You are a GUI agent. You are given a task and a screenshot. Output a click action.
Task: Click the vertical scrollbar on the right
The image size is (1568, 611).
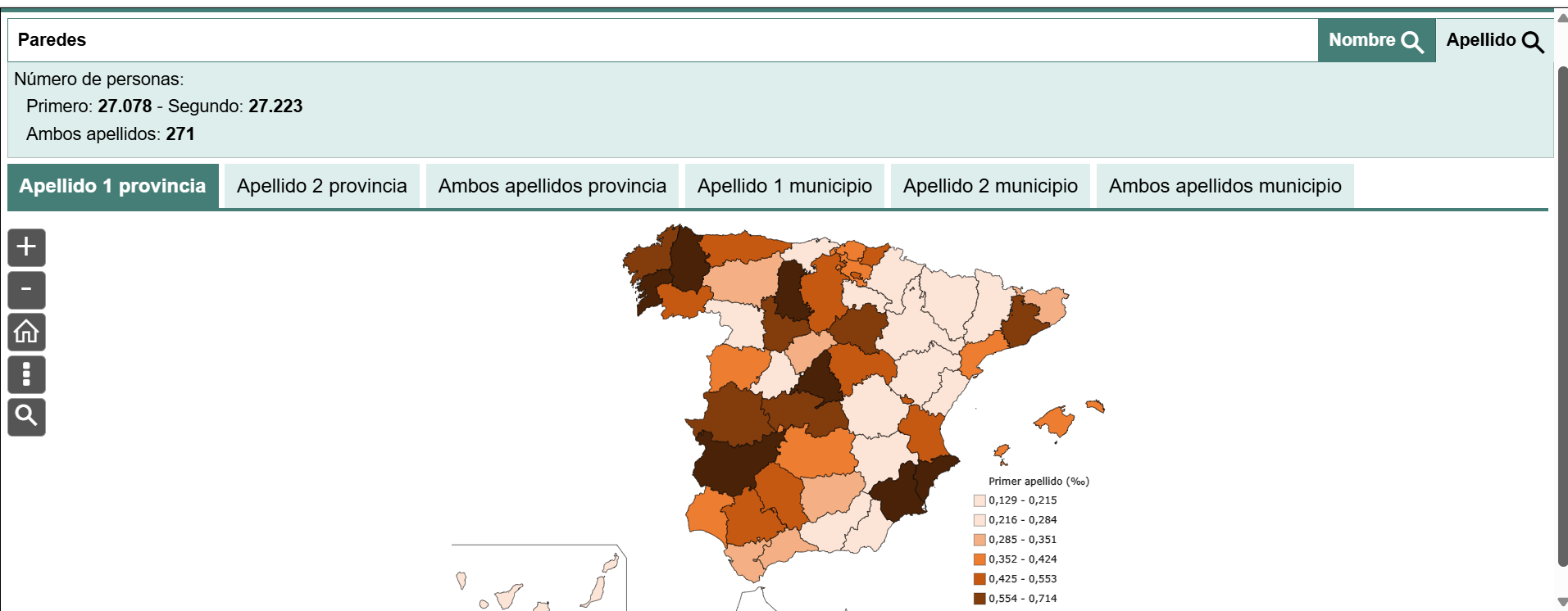click(1561, 311)
